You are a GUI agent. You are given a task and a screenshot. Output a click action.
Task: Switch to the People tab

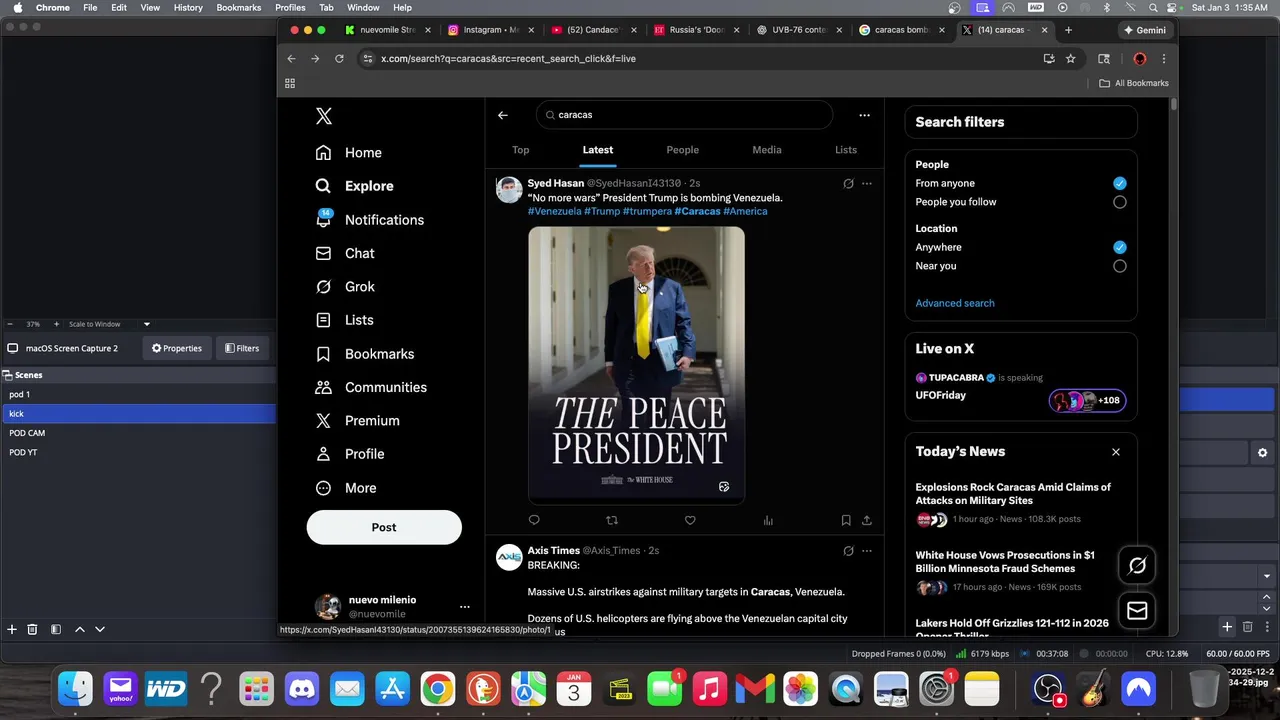(683, 150)
